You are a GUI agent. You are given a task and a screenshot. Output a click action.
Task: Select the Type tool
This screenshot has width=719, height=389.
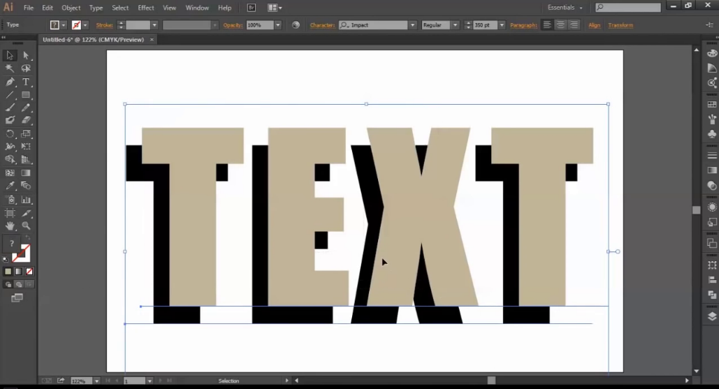point(26,82)
